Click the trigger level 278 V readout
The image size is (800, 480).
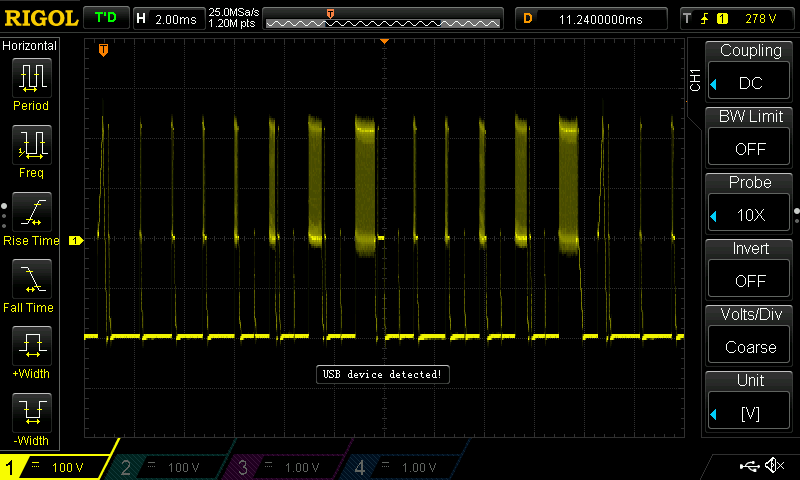[737, 18]
